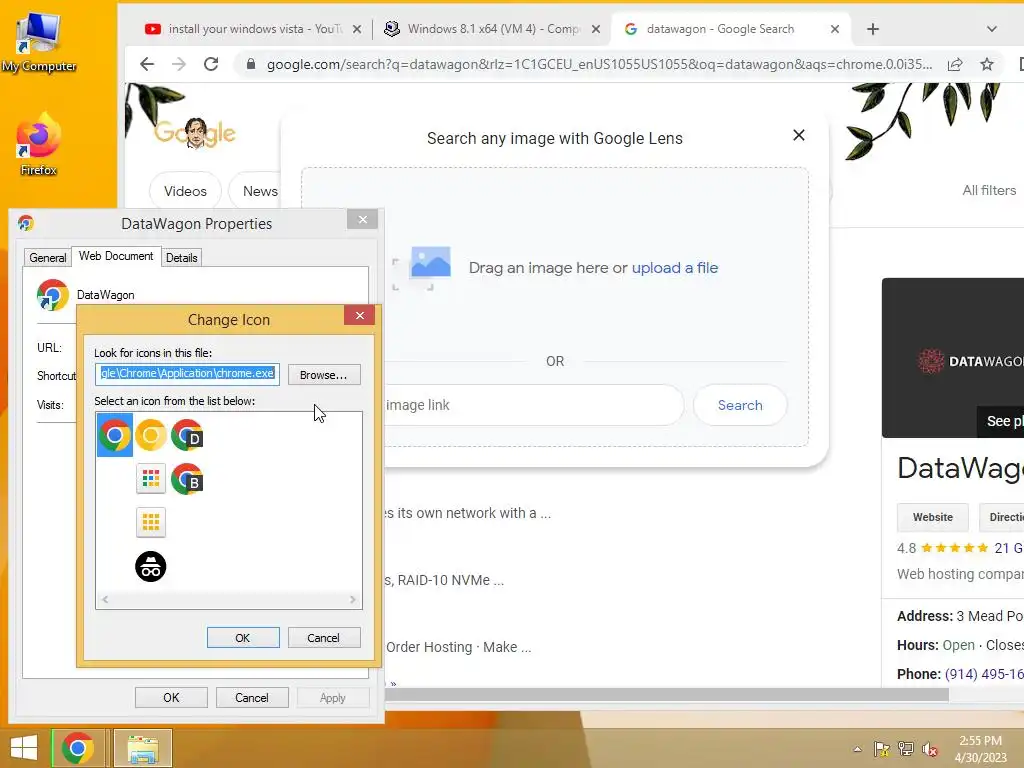This screenshot has height=768, width=1024.
Task: Open the taskbar clock and date
Action: (x=980, y=748)
